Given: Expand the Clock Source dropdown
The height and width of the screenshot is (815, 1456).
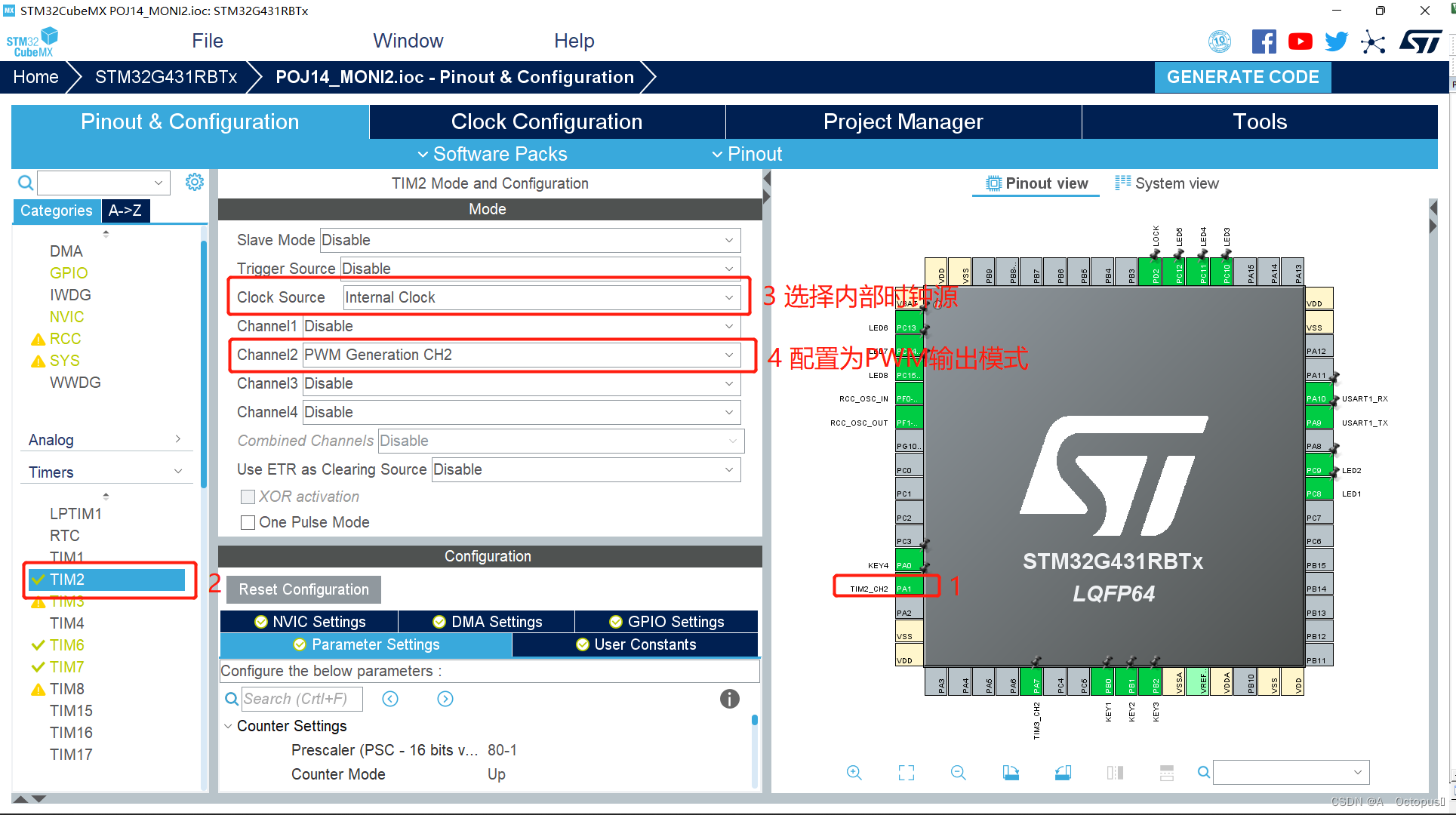Looking at the screenshot, I should coord(731,297).
